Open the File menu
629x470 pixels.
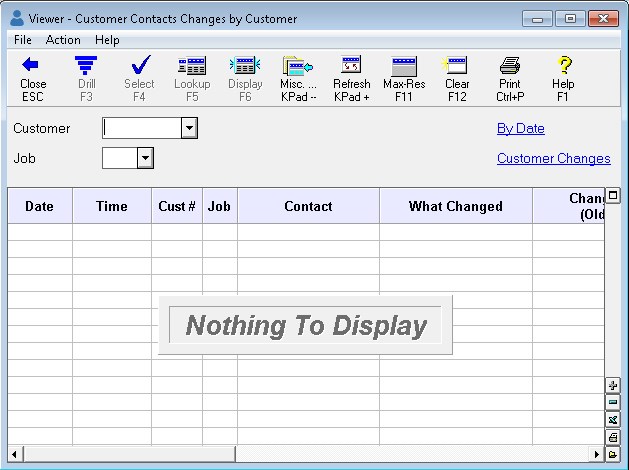22,40
